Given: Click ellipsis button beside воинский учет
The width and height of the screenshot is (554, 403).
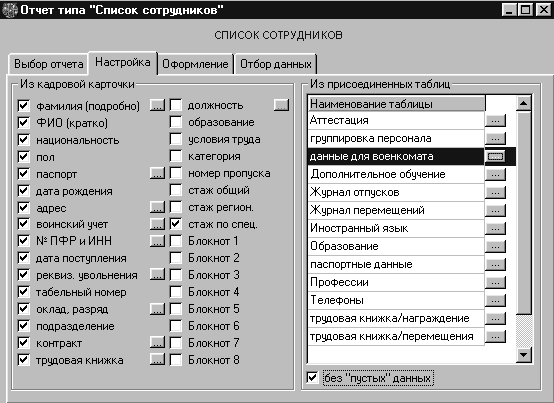Looking at the screenshot, I should 157,224.
